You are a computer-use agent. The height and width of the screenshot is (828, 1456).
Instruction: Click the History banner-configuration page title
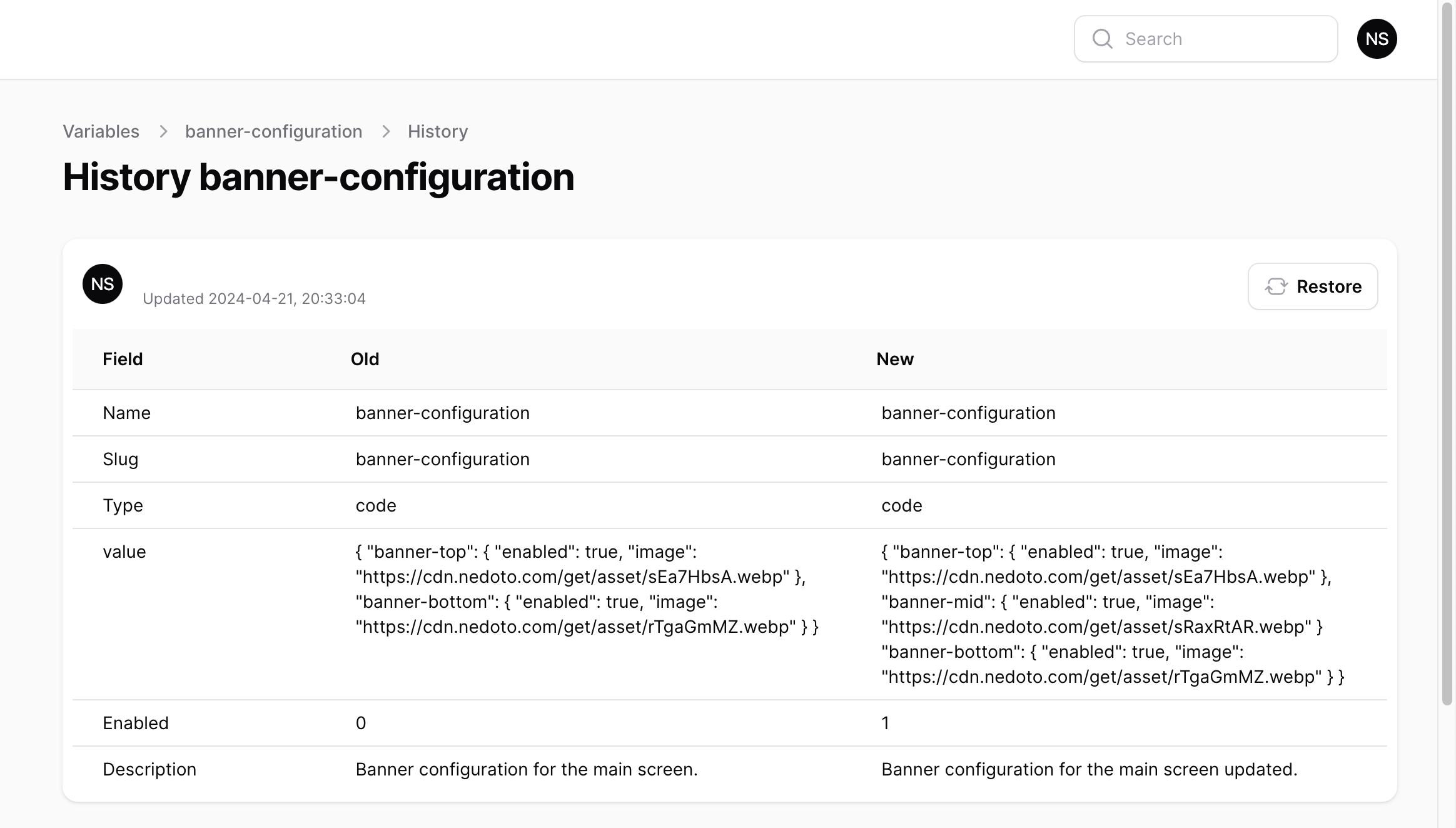pyautogui.click(x=318, y=177)
